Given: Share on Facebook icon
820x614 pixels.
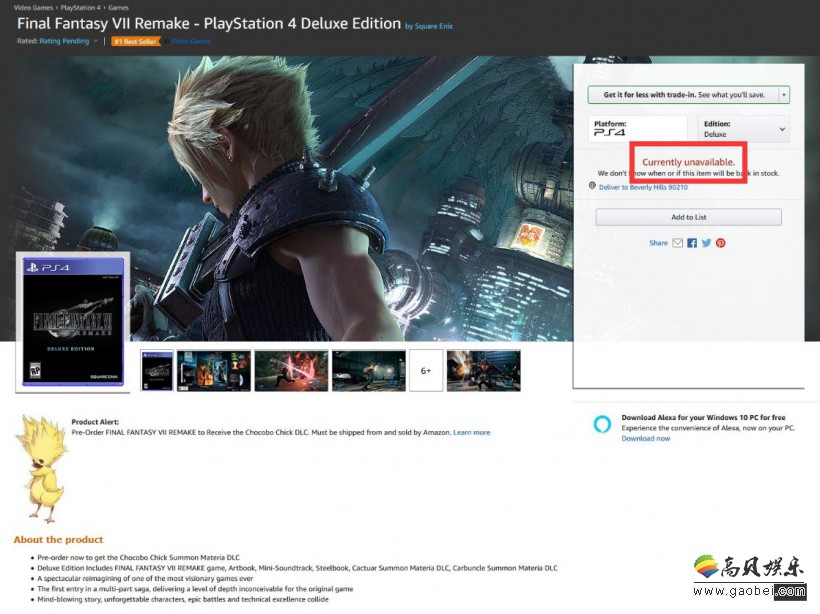Looking at the screenshot, I should [x=692, y=243].
